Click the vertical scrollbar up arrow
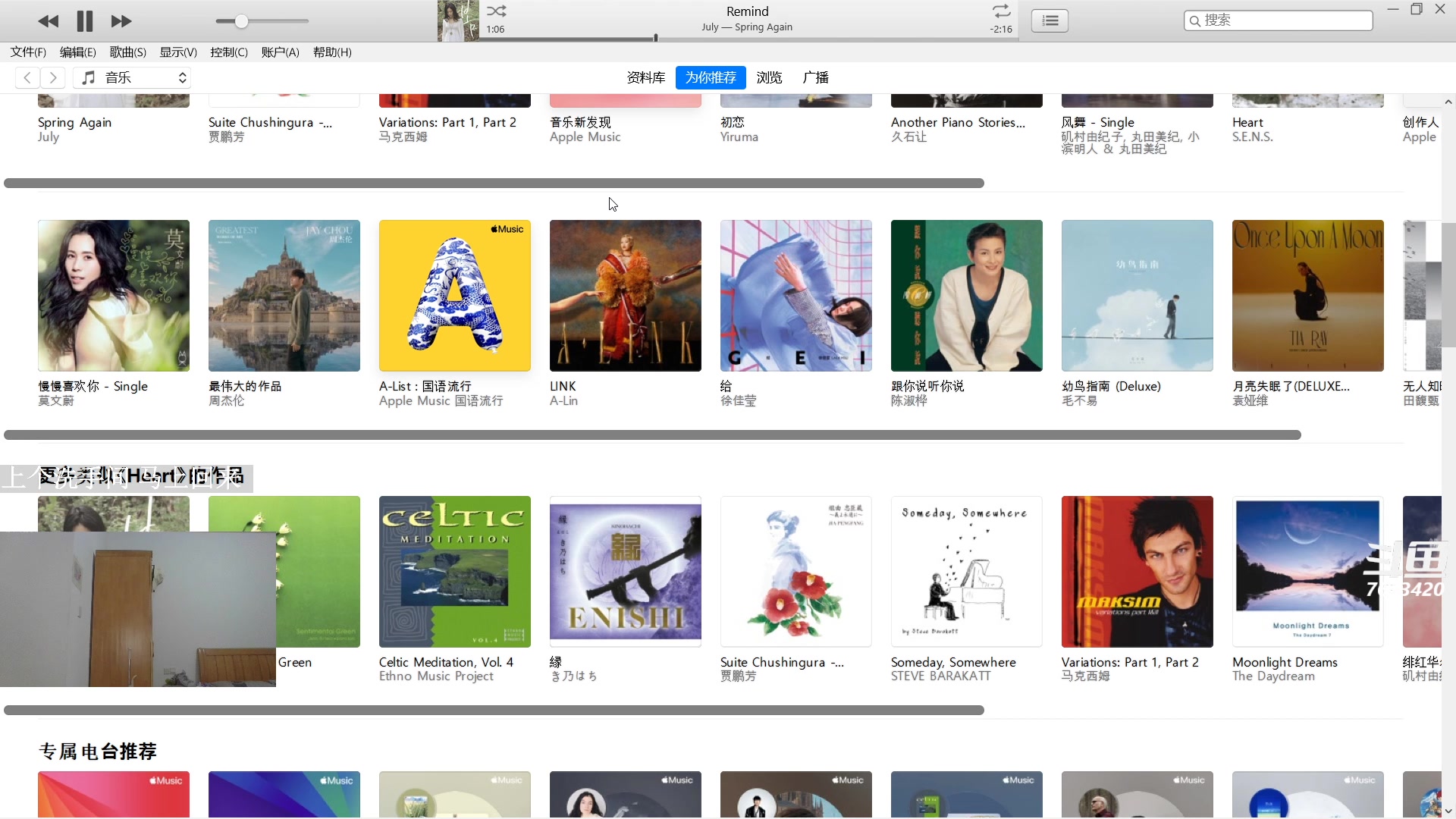This screenshot has width=1456, height=819. pyautogui.click(x=1448, y=102)
